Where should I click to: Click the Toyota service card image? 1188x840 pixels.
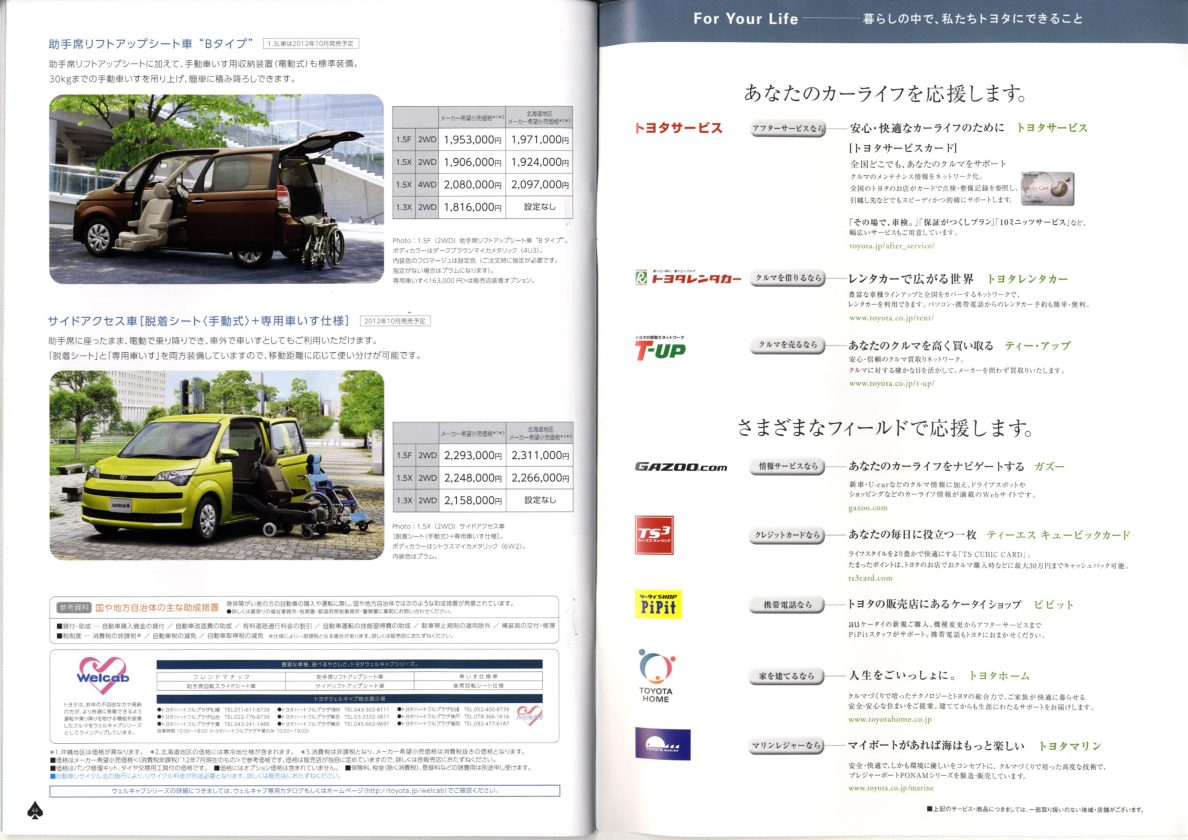click(1047, 189)
